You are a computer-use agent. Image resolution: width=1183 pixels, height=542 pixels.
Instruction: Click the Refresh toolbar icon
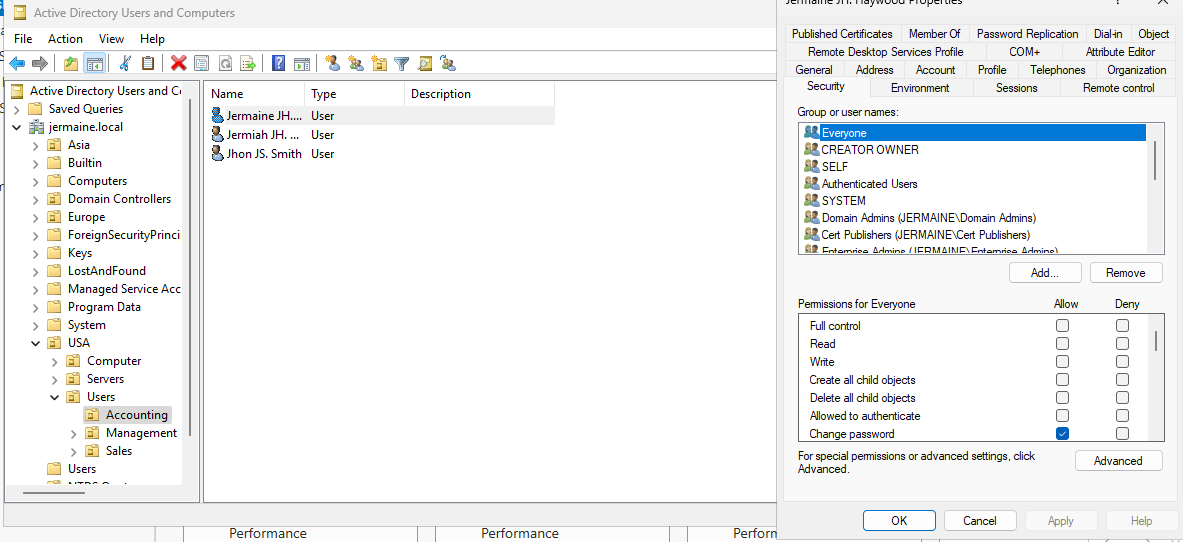point(225,63)
